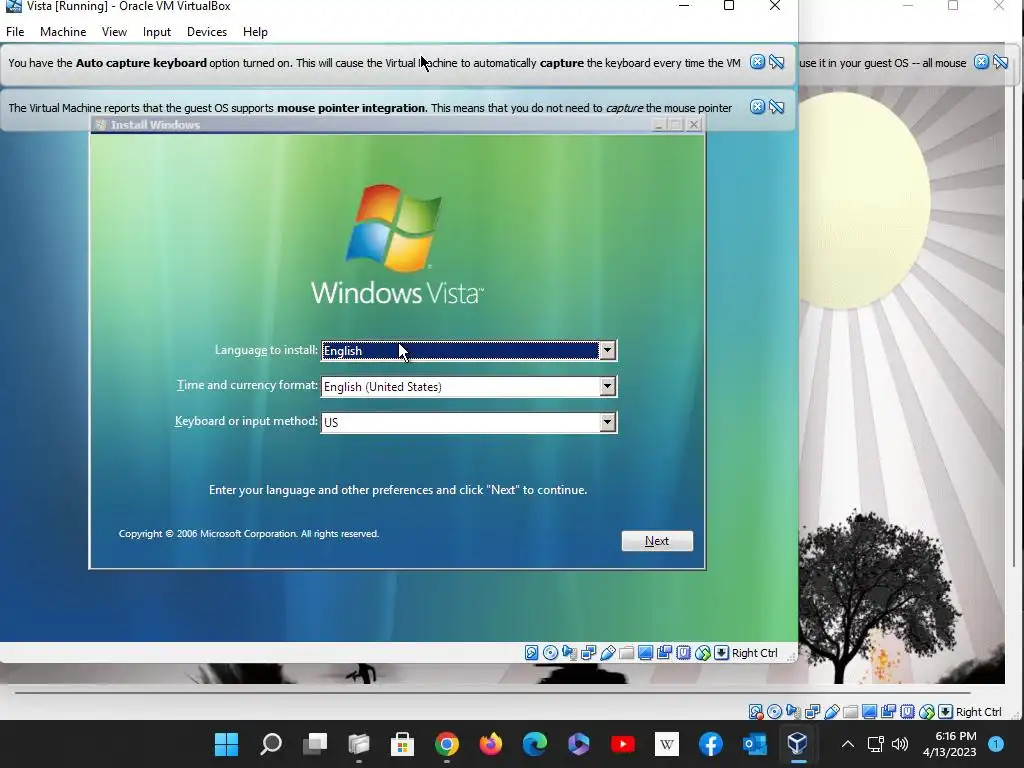Open the Machine menu

(x=63, y=31)
